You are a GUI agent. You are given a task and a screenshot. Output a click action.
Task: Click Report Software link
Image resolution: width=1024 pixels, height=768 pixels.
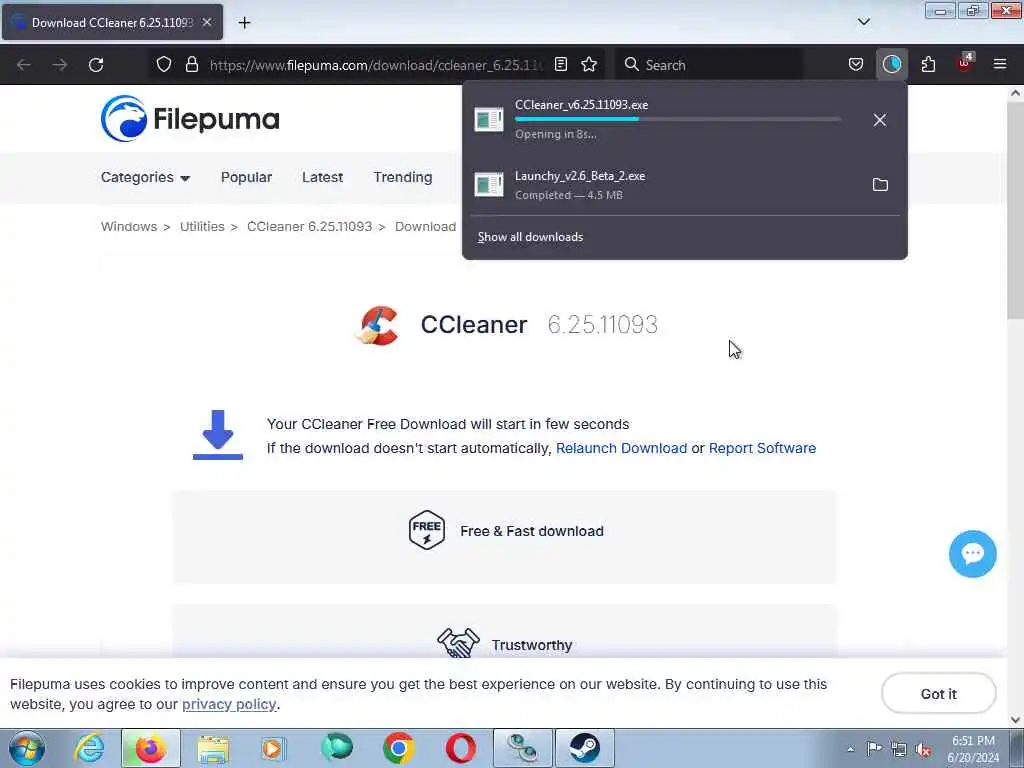point(762,448)
